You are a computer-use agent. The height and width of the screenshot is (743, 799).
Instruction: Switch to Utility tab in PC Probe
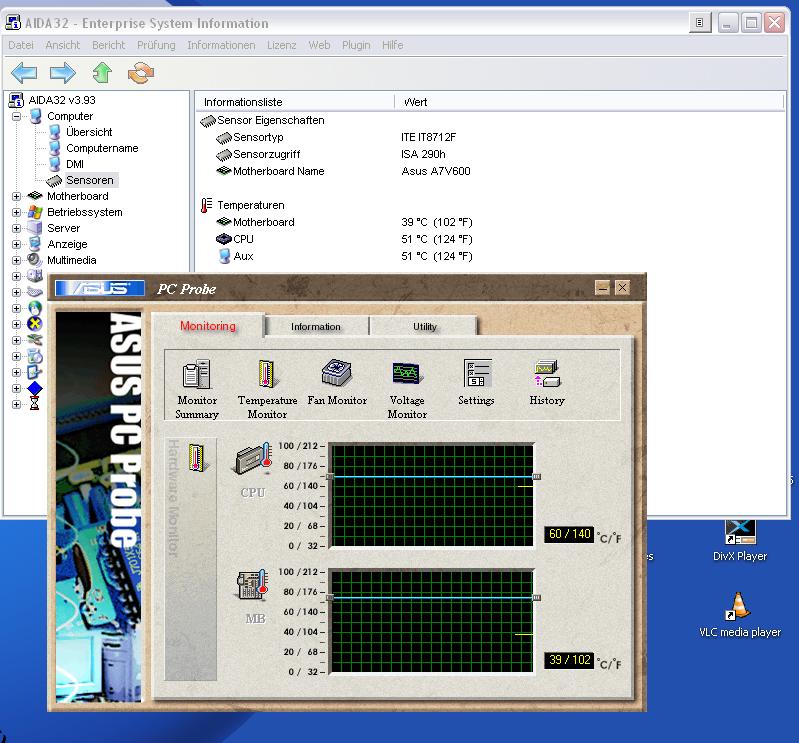tap(424, 327)
